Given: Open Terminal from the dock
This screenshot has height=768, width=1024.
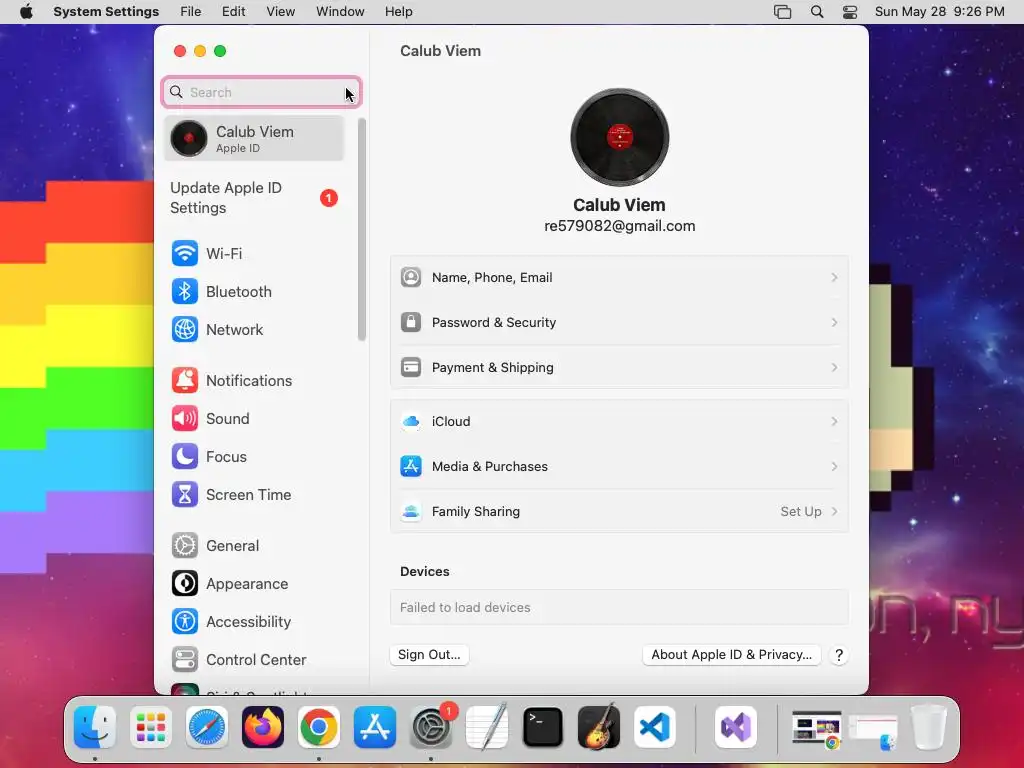Looking at the screenshot, I should click(543, 727).
